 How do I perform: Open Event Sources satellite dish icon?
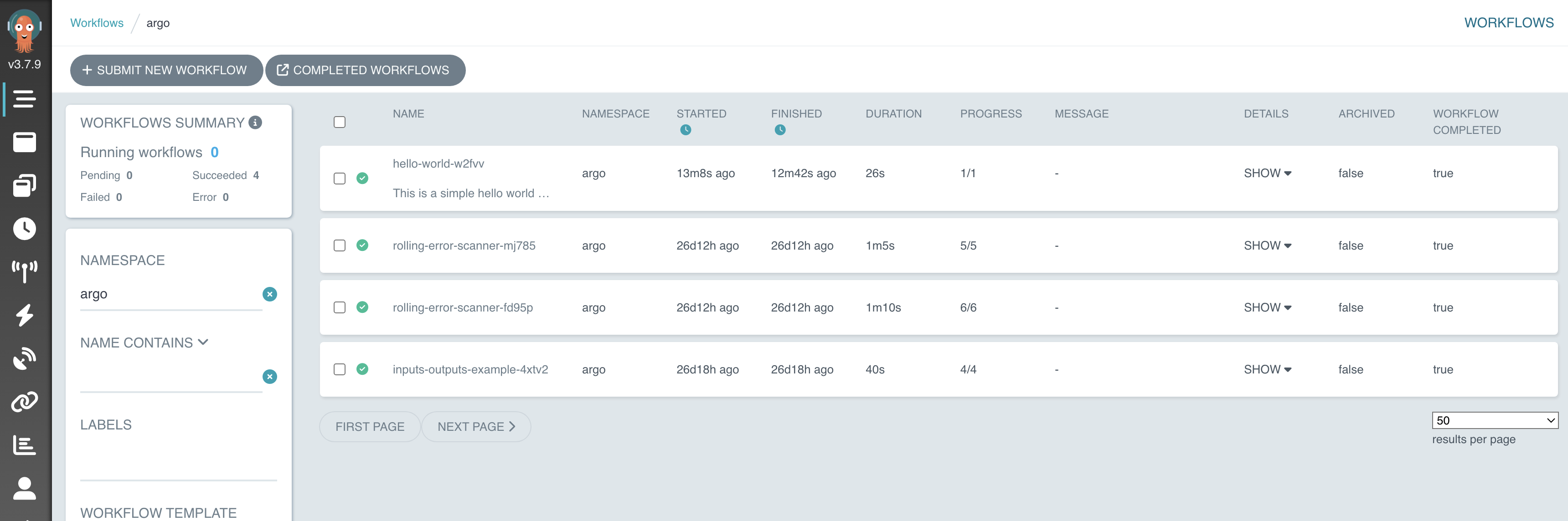[24, 358]
